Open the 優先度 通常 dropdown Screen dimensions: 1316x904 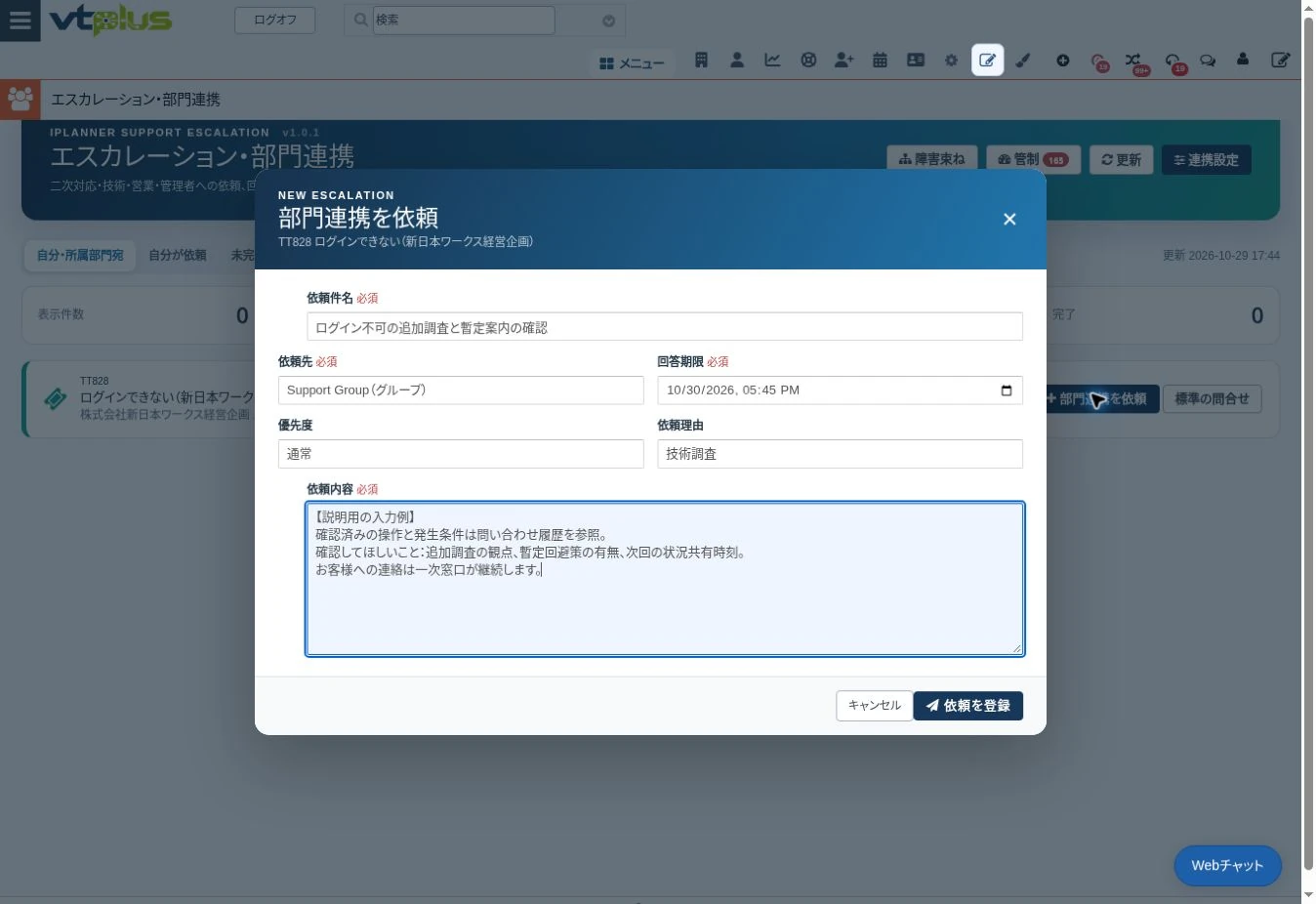[x=461, y=454]
